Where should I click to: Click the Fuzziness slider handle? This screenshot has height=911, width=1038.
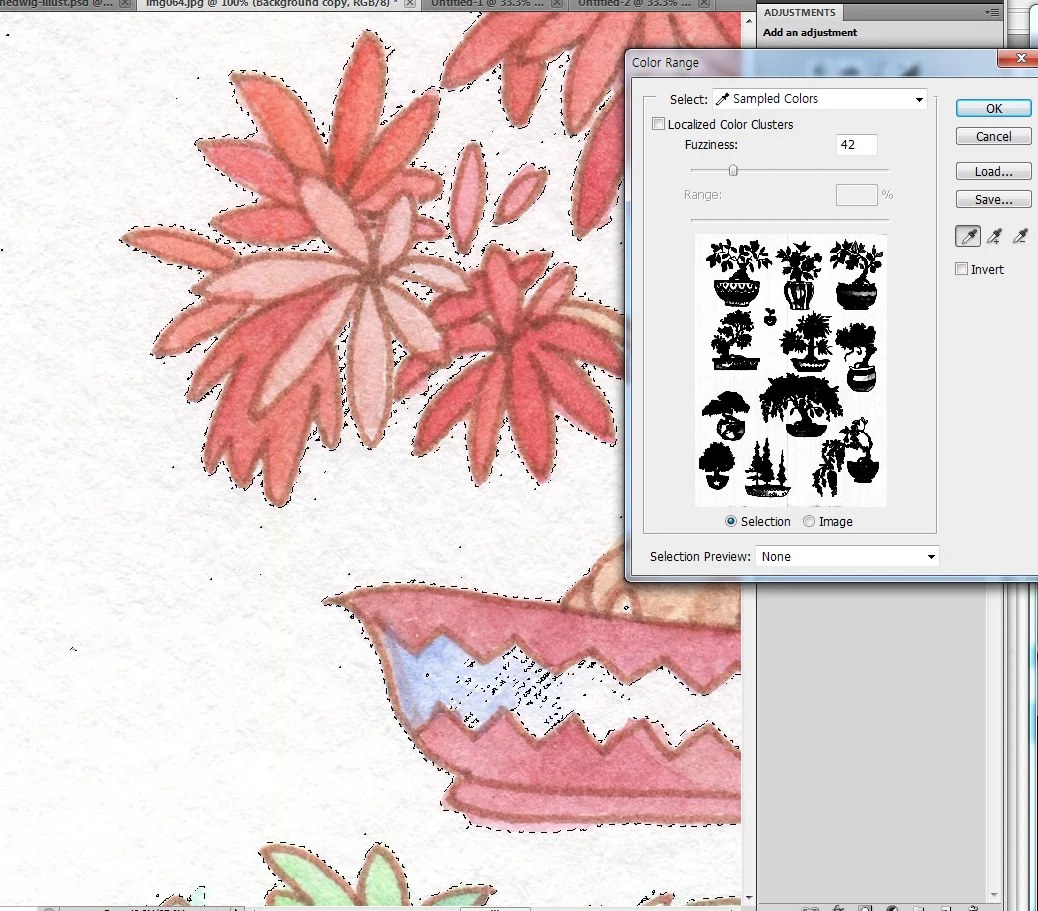pos(733,171)
